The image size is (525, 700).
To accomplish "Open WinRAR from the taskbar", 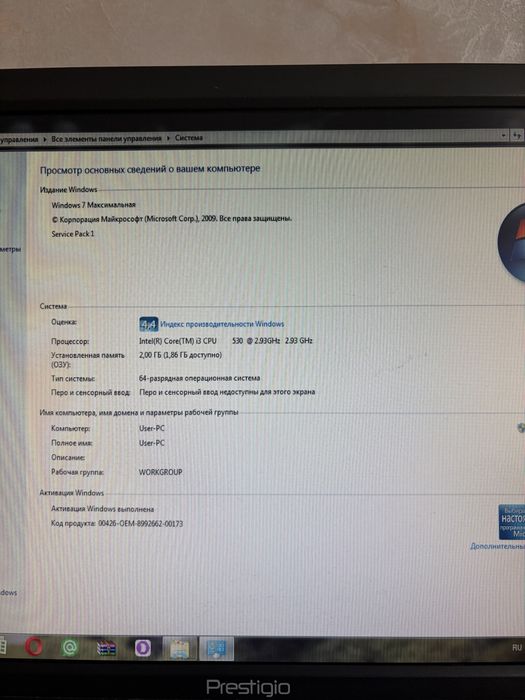I will tap(106, 648).
